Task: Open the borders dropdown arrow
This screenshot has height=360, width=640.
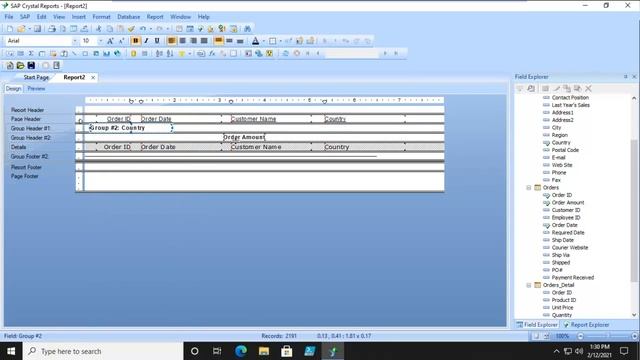Action: (280, 41)
